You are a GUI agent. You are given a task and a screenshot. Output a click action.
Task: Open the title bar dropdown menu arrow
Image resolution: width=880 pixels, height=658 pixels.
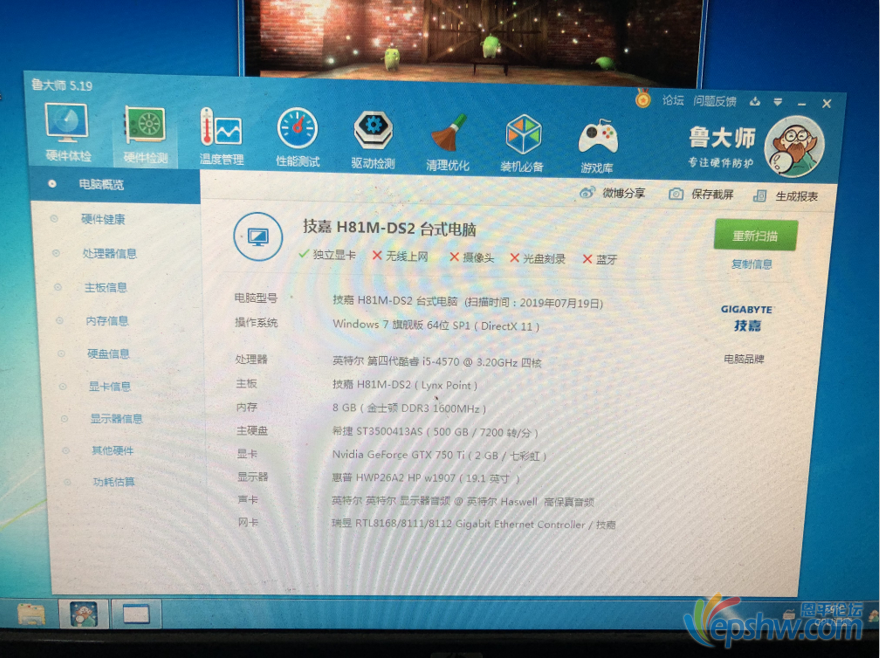778,102
